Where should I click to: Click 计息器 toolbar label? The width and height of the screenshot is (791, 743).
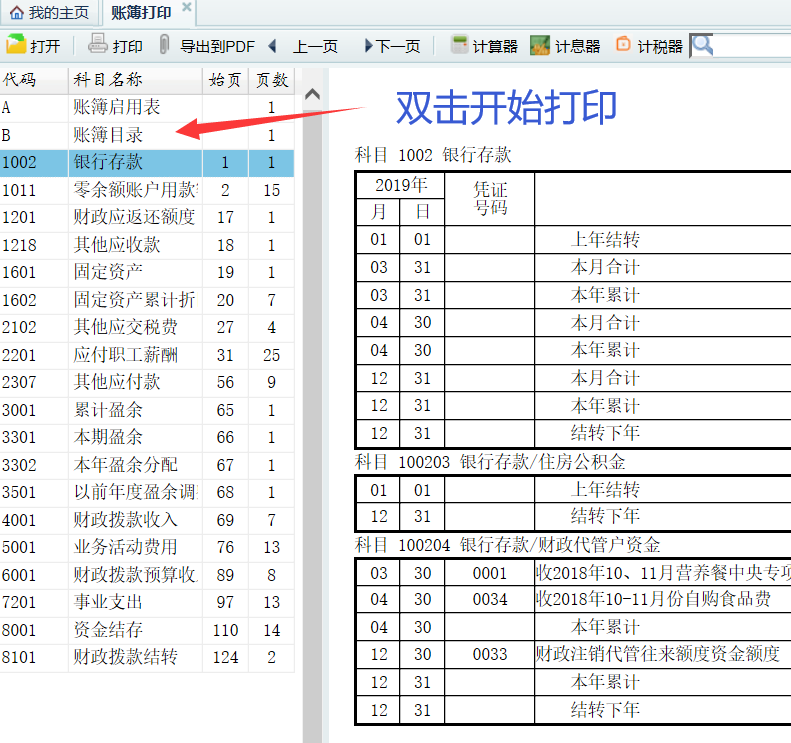point(578,46)
